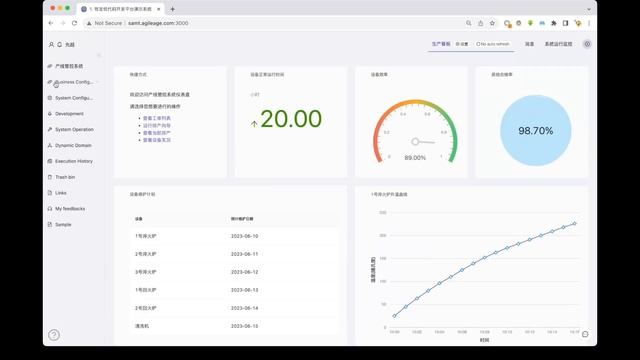Viewport: 640px width, 360px height.
Task: Click the 2023-06-13 date cell
Action: (244, 290)
